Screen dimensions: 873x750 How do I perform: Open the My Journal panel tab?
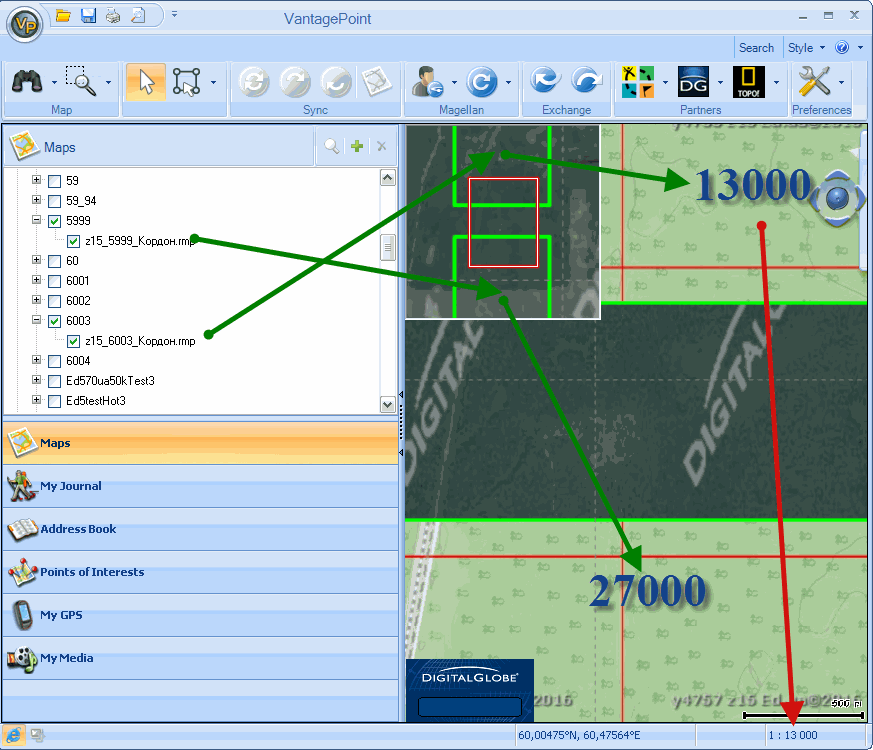coord(70,487)
